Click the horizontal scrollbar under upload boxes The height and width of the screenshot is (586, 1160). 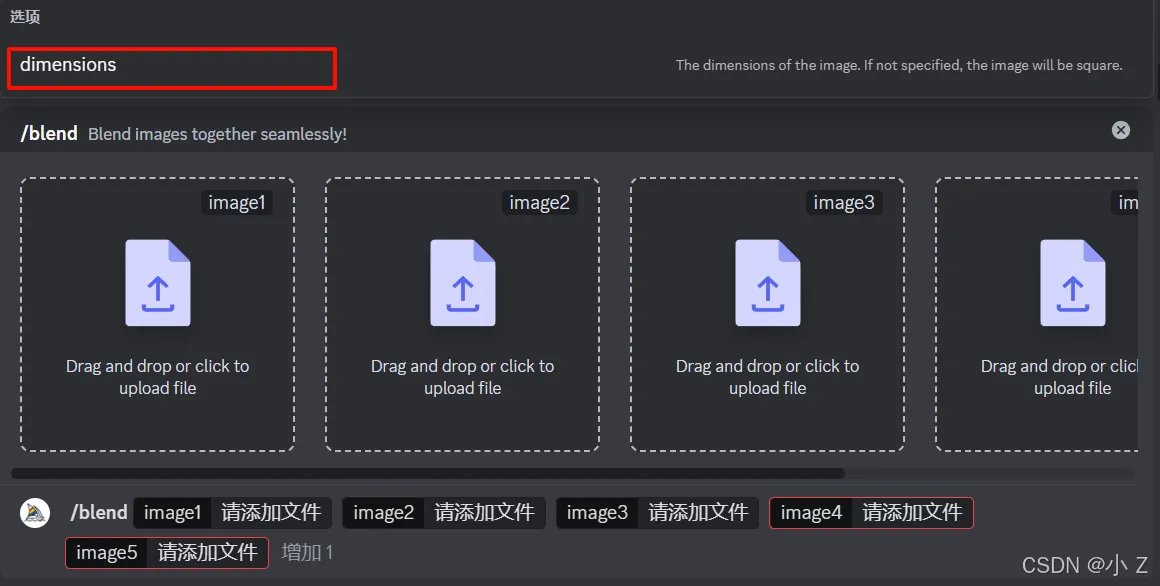(x=428, y=473)
